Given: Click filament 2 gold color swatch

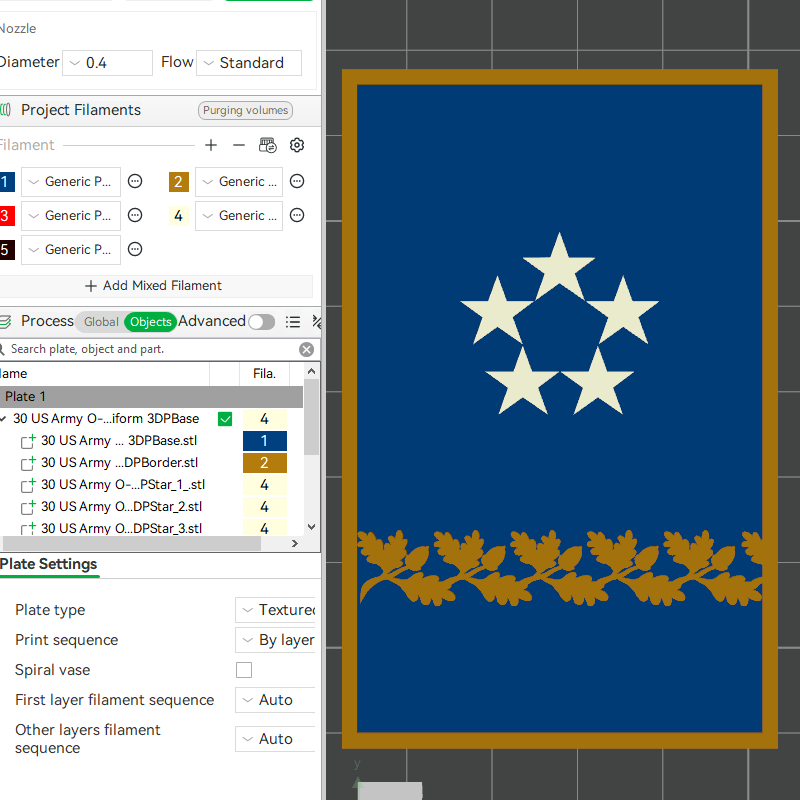Looking at the screenshot, I should [x=179, y=182].
